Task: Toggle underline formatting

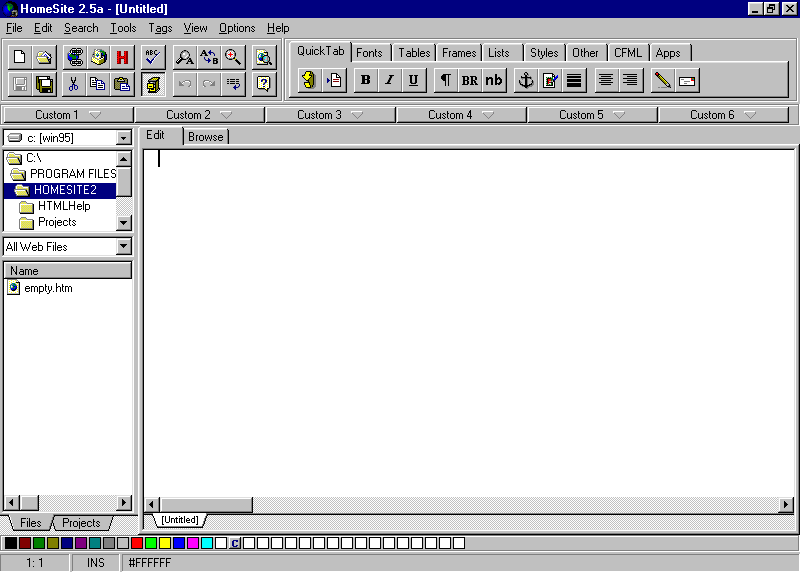Action: 413,80
